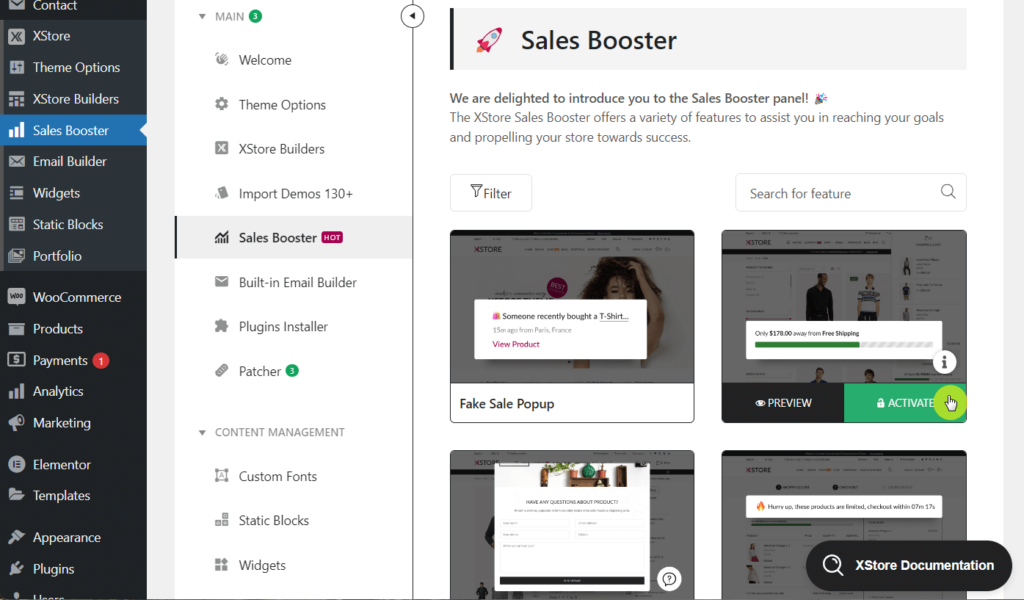
Task: Open the Filter button
Action: click(x=490, y=193)
